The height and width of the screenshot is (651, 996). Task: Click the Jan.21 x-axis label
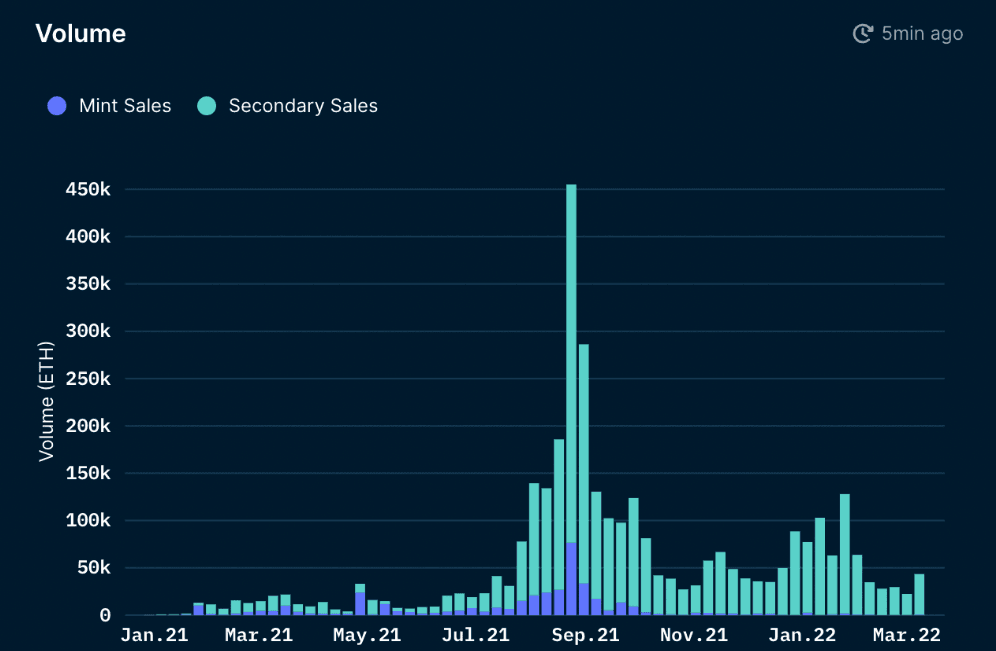click(x=154, y=635)
